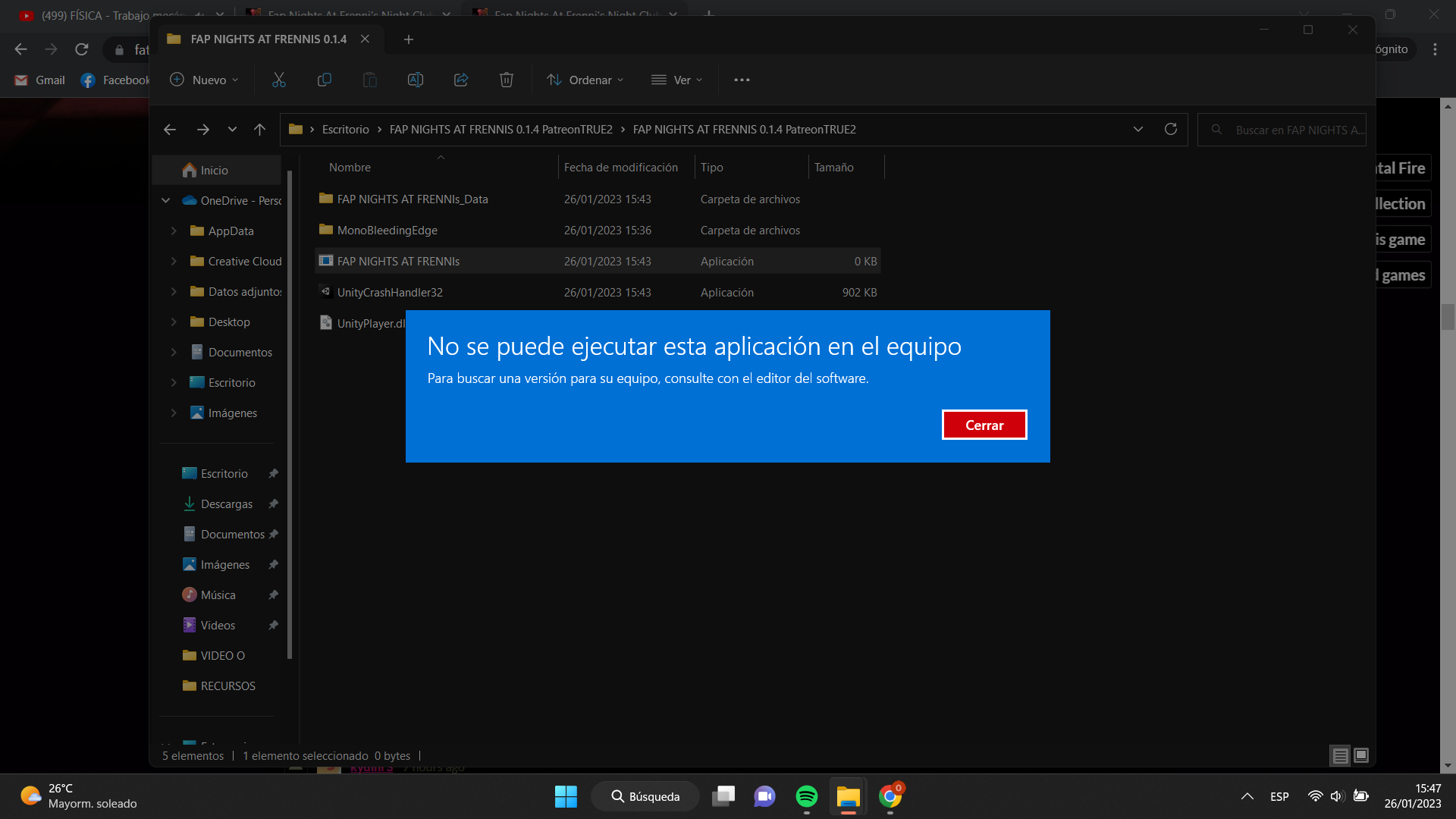Open Spotify from taskbar
The image size is (1456, 819).
[x=807, y=796]
